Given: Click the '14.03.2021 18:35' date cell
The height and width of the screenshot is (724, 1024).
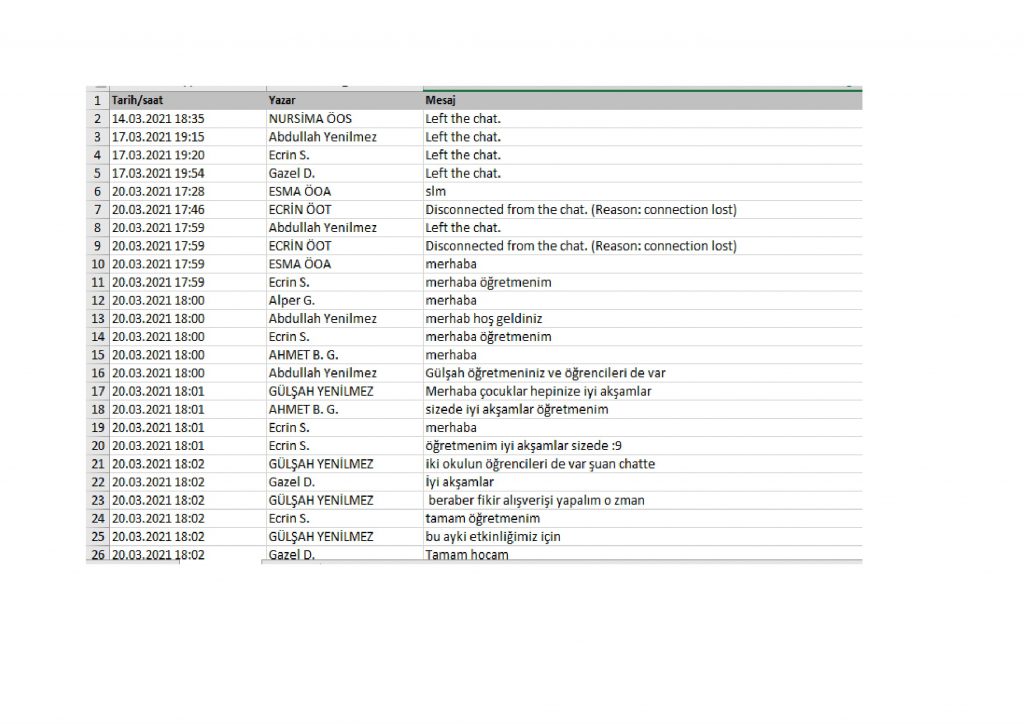Looking at the screenshot, I should click(158, 119).
